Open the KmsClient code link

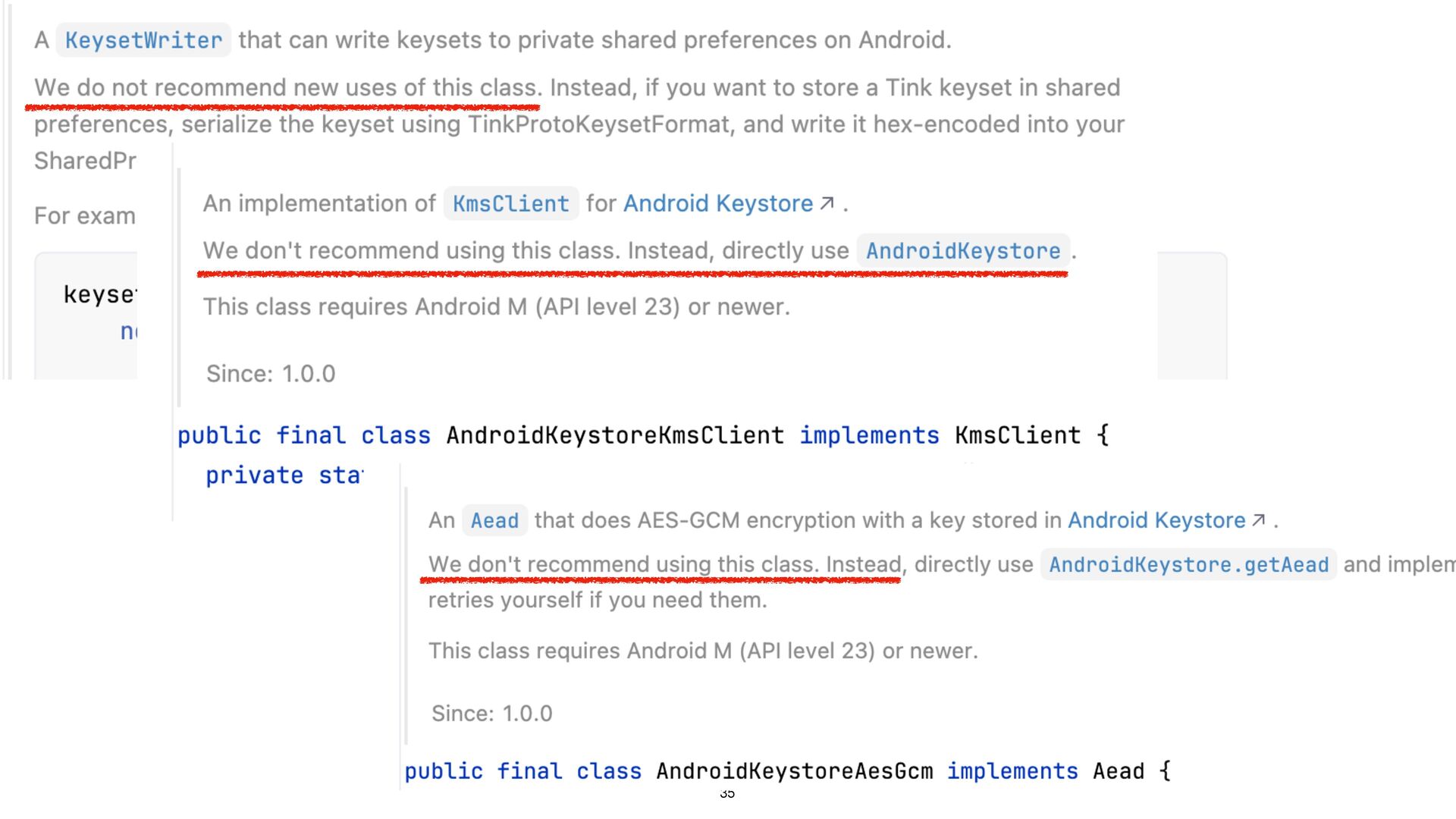tap(510, 204)
